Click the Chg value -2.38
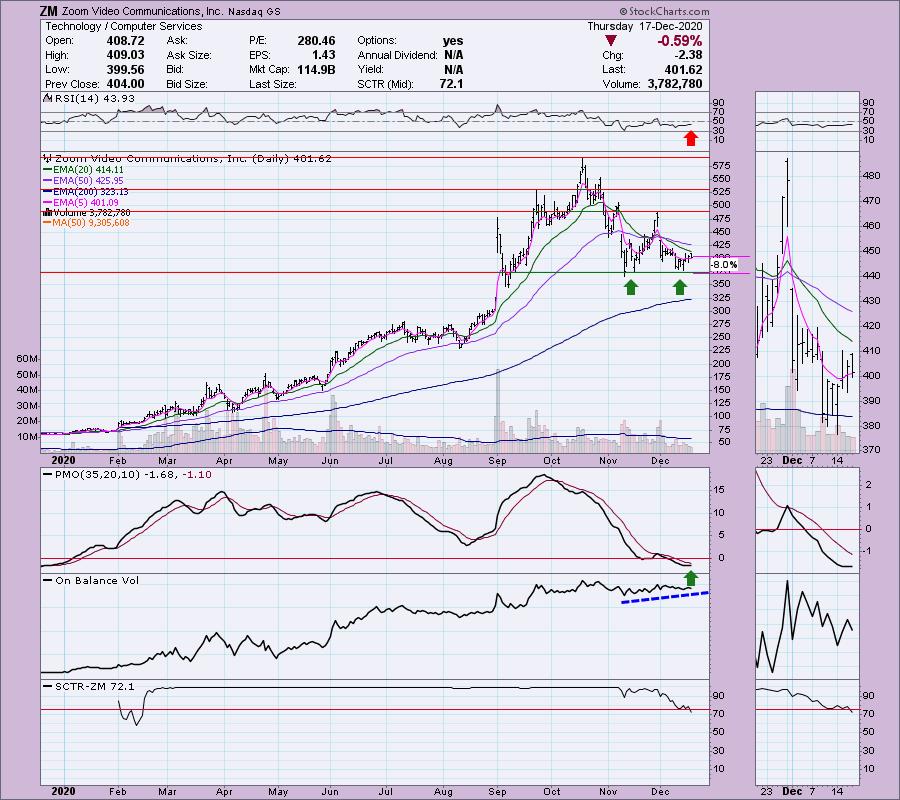 coord(688,55)
